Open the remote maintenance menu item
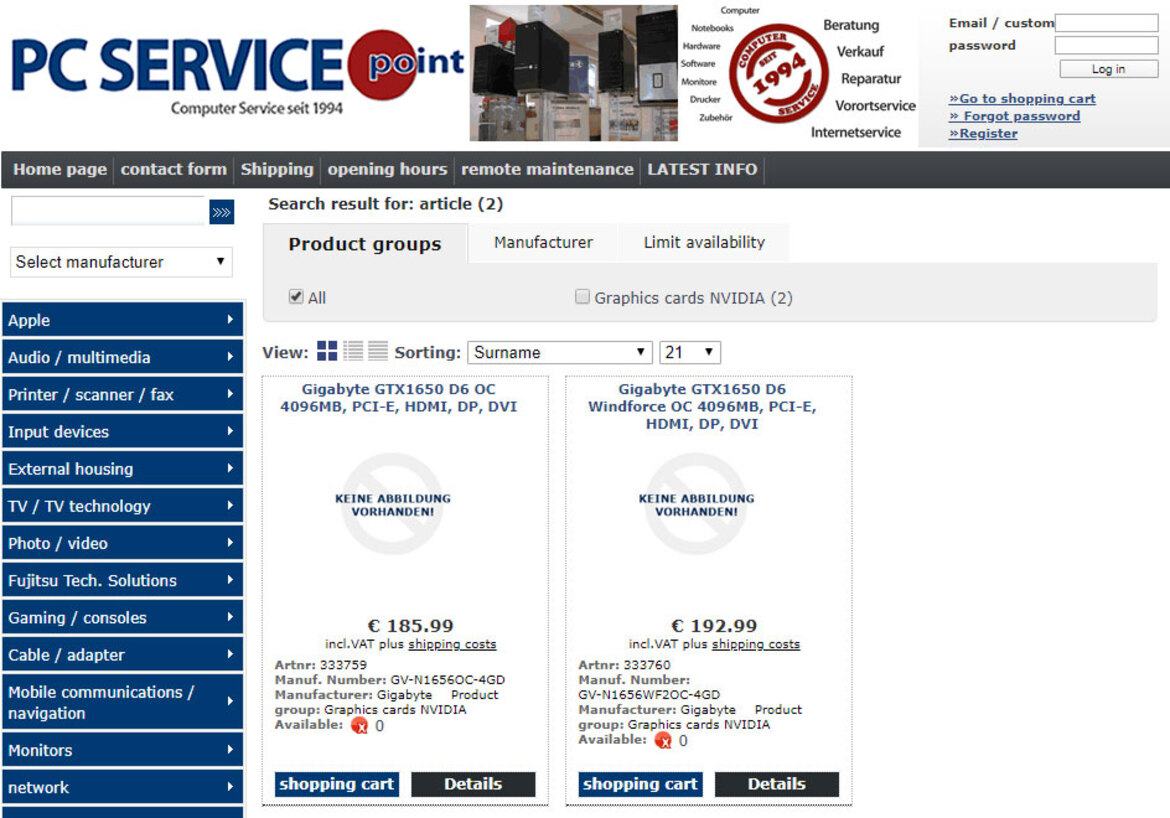Screen dimensions: 1170x818 pyautogui.click(x=547, y=169)
